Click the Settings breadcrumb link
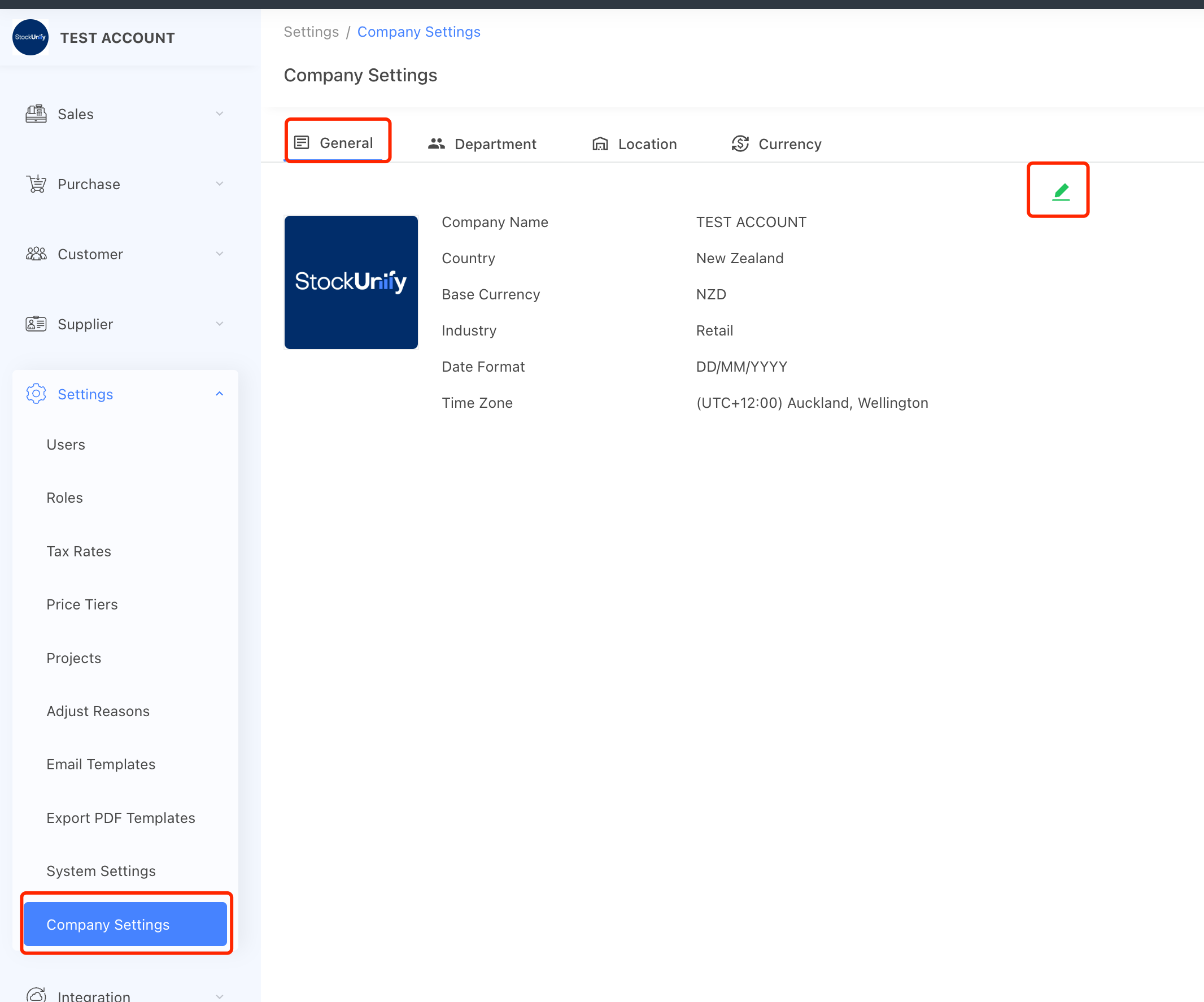 tap(311, 32)
